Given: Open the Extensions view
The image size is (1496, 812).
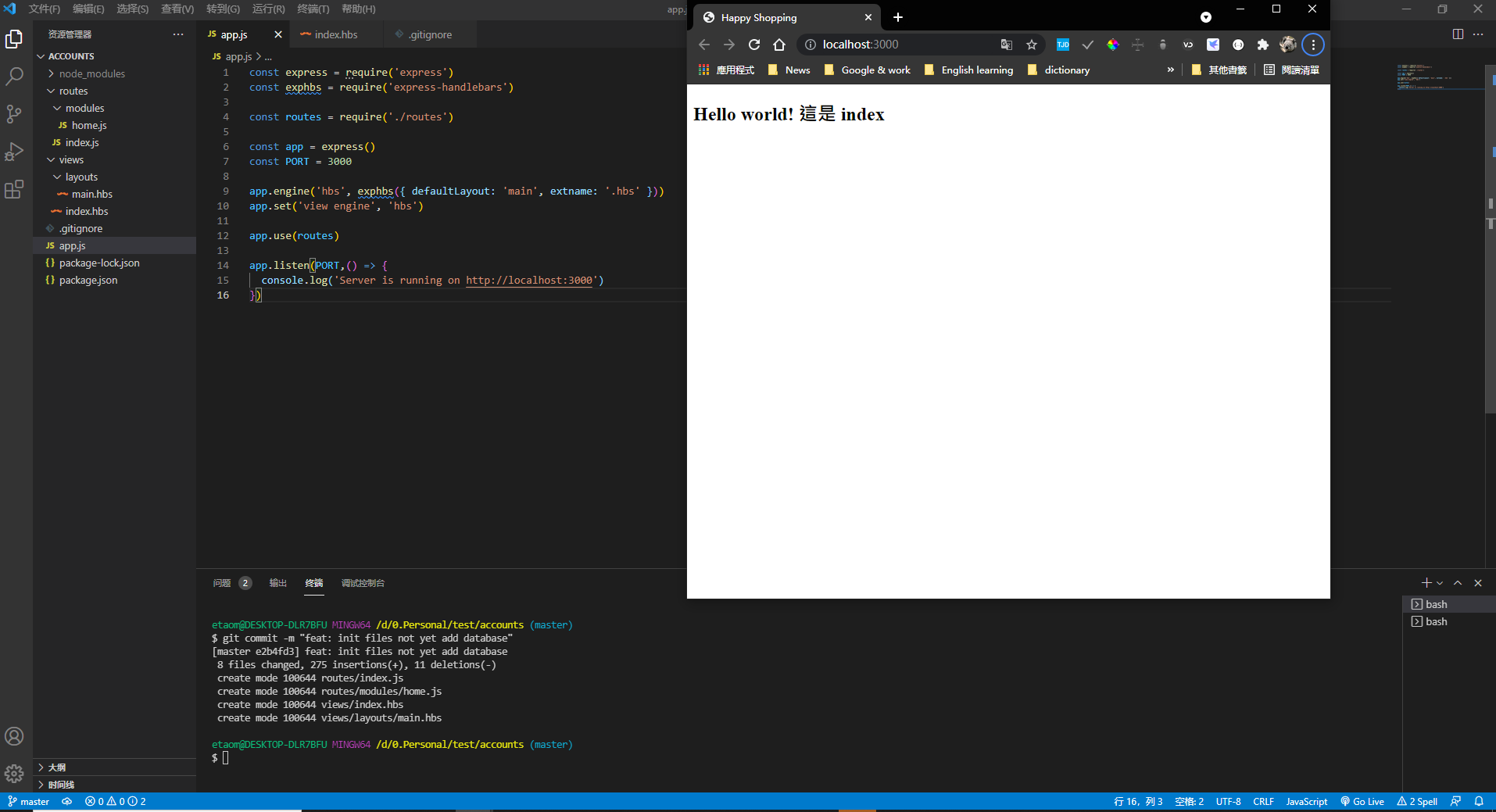Looking at the screenshot, I should point(14,189).
